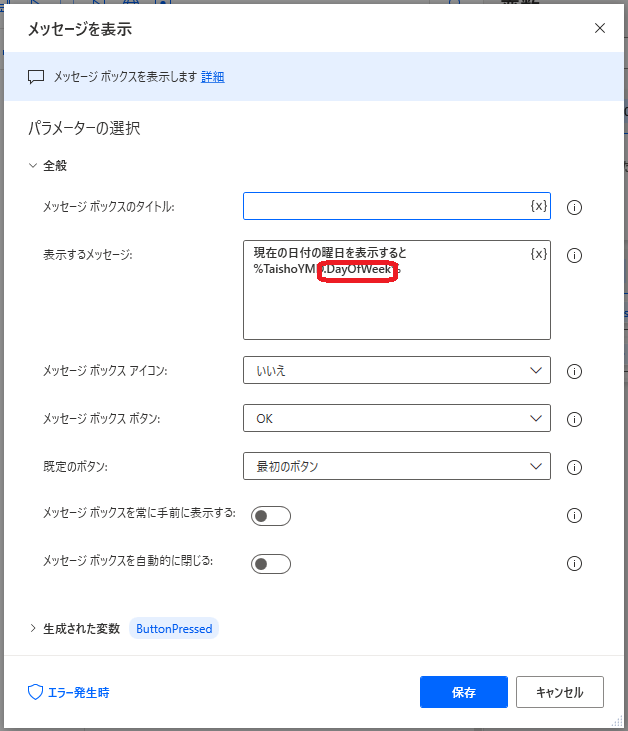
Task: Click info icon for default button setting
Action: click(x=575, y=467)
